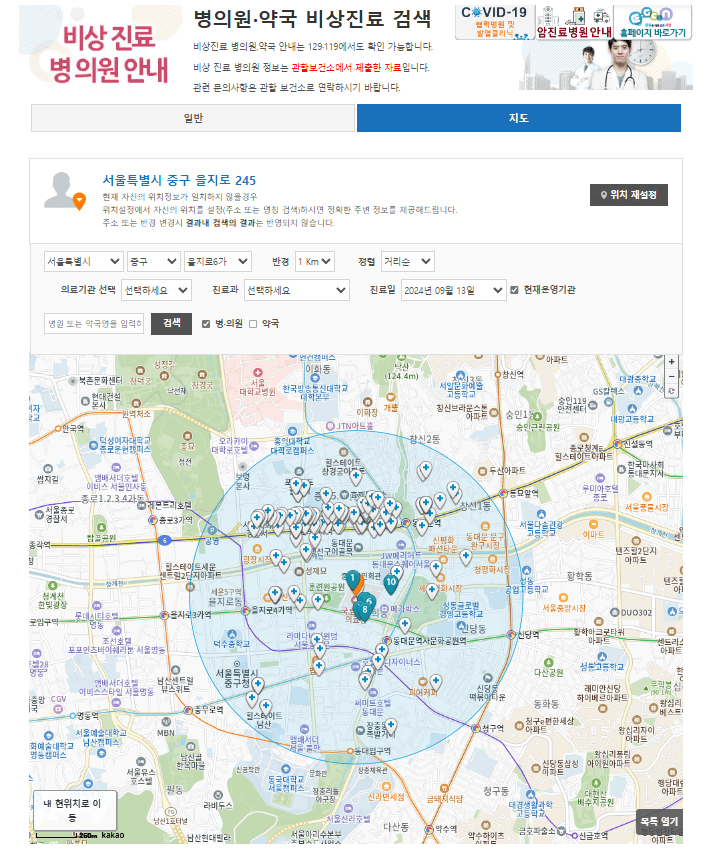
Task: Click the 동묘앞역 station label
Action: (x=524, y=493)
